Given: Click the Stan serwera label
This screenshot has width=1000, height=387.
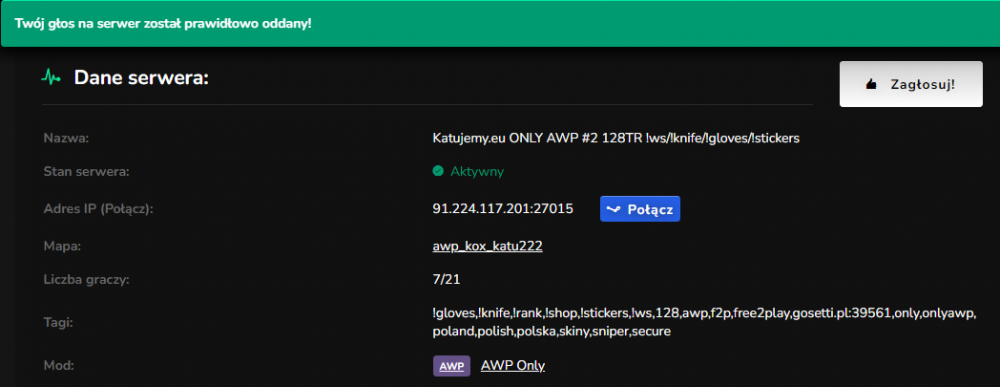Looking at the screenshot, I should 85,171.
